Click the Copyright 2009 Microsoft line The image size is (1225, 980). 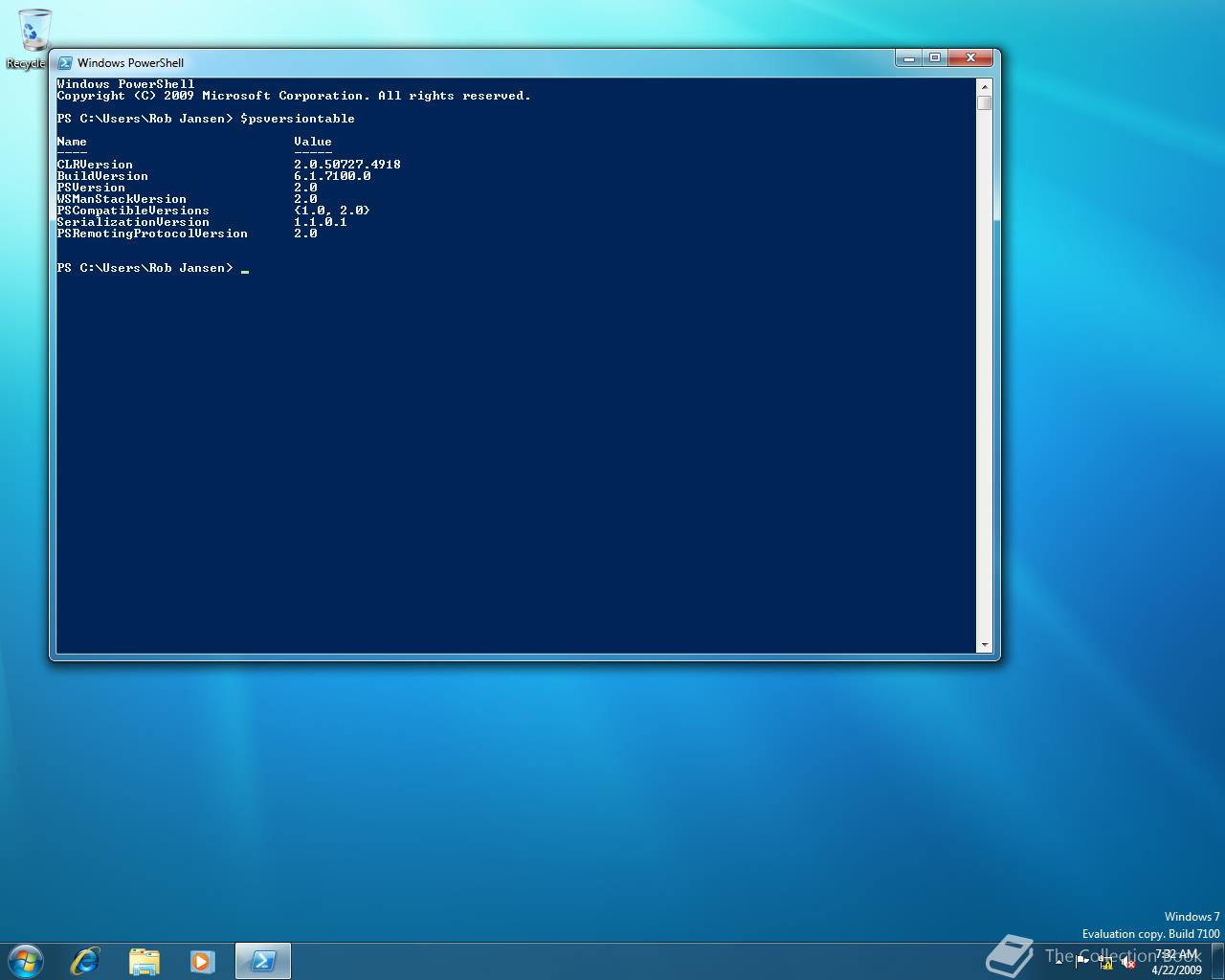tap(294, 96)
